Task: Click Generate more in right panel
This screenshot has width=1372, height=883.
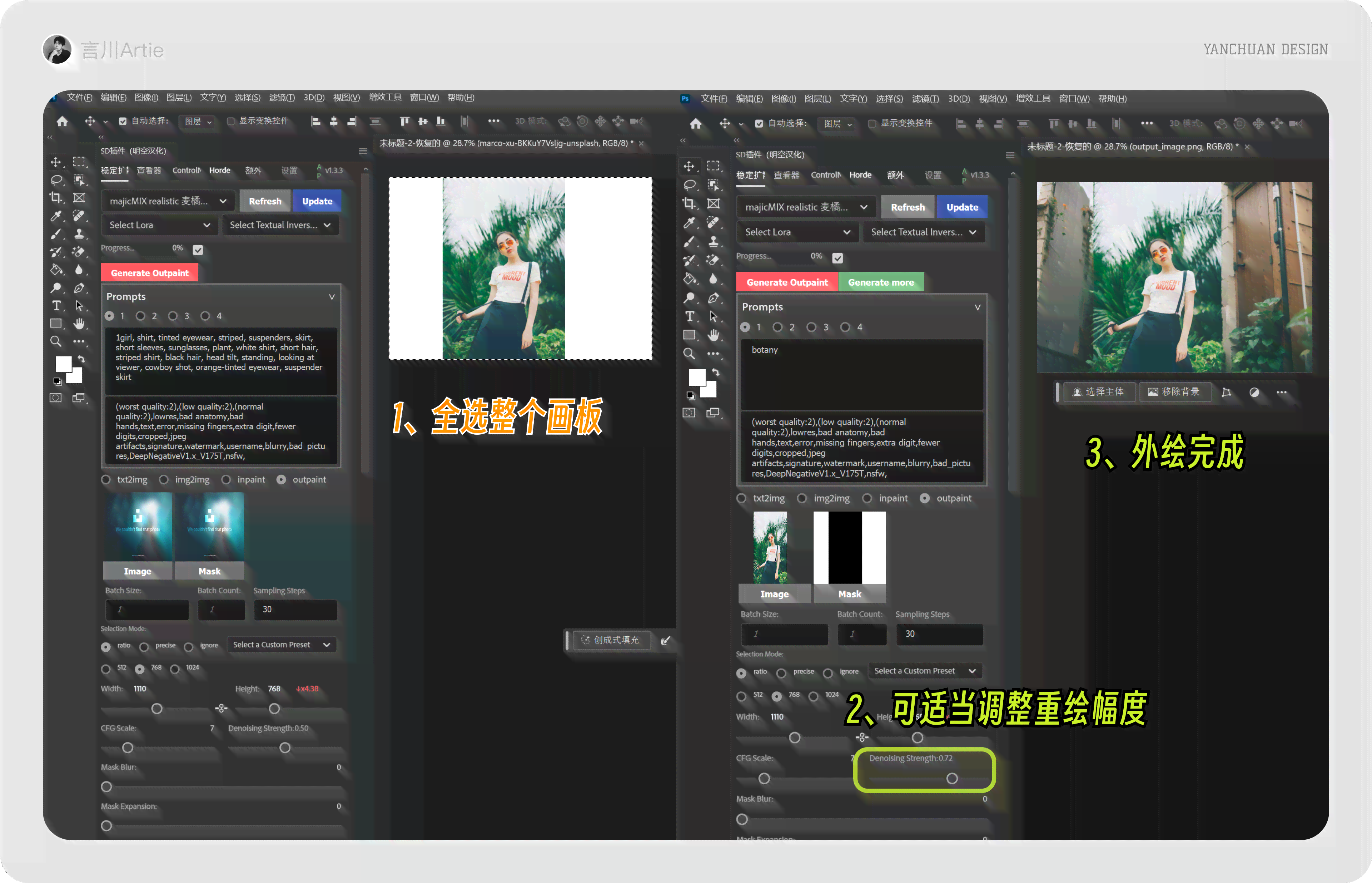Action: [881, 282]
